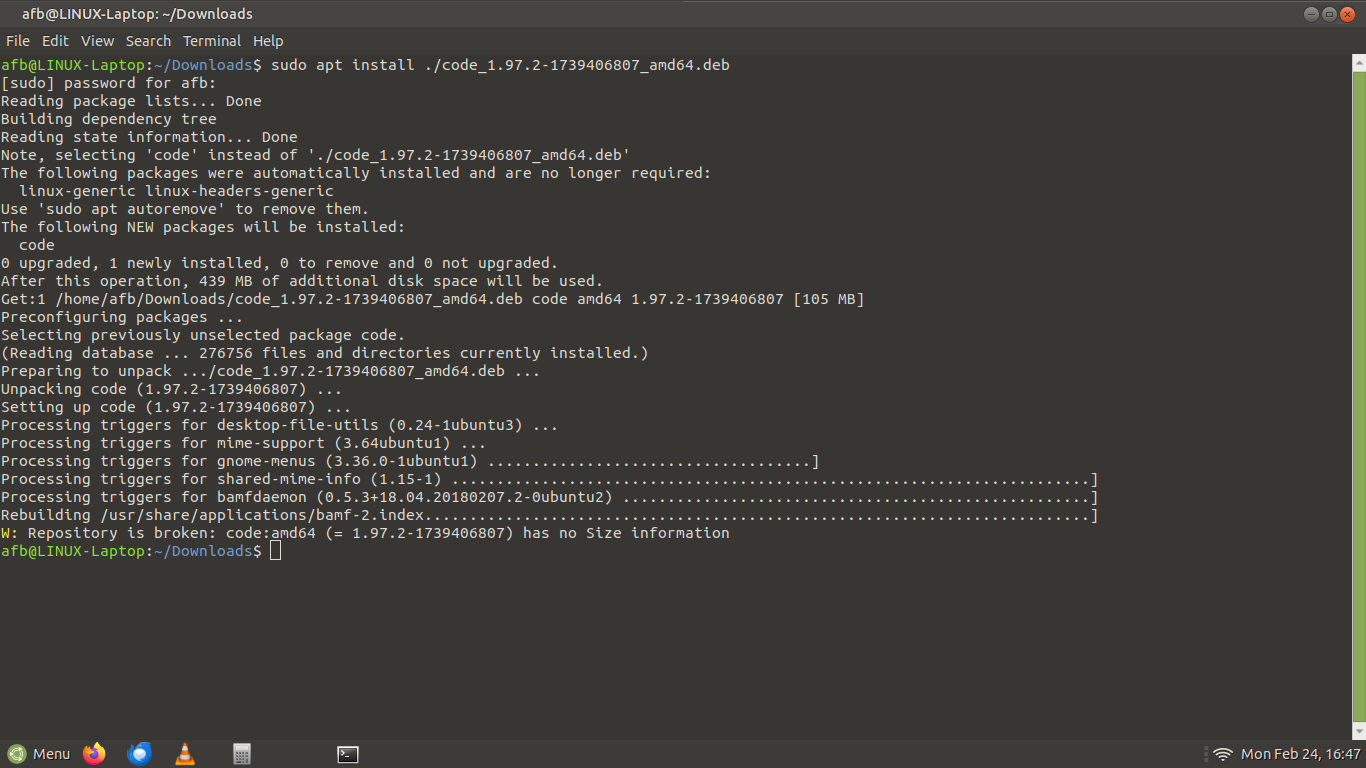Open the Help menu
1366x768 pixels.
tap(268, 41)
